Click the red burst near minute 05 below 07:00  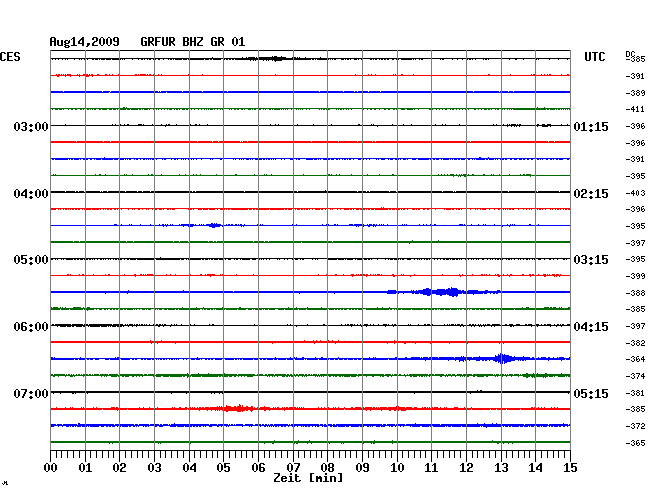click(238, 409)
